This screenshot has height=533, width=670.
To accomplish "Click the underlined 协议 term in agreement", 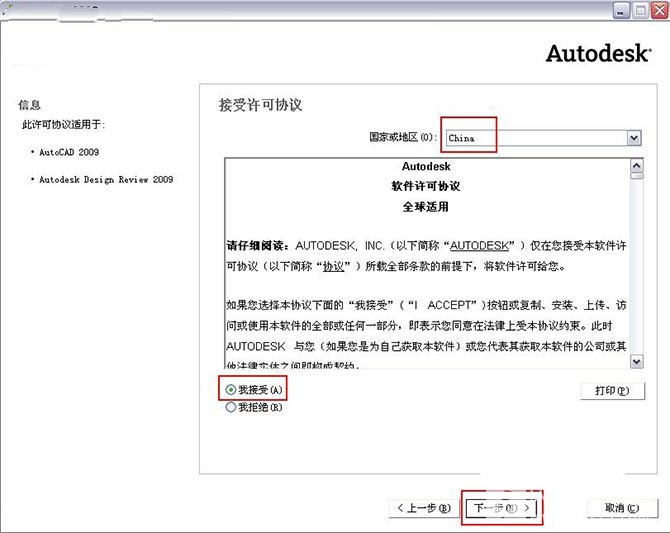I will 334,266.
